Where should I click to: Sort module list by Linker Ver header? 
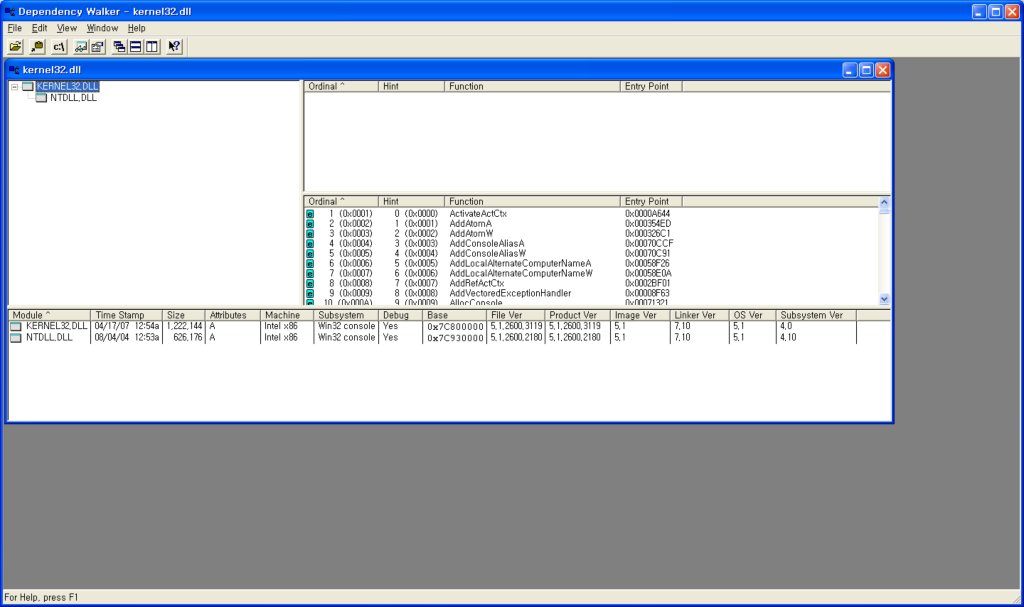pyautogui.click(x=699, y=315)
